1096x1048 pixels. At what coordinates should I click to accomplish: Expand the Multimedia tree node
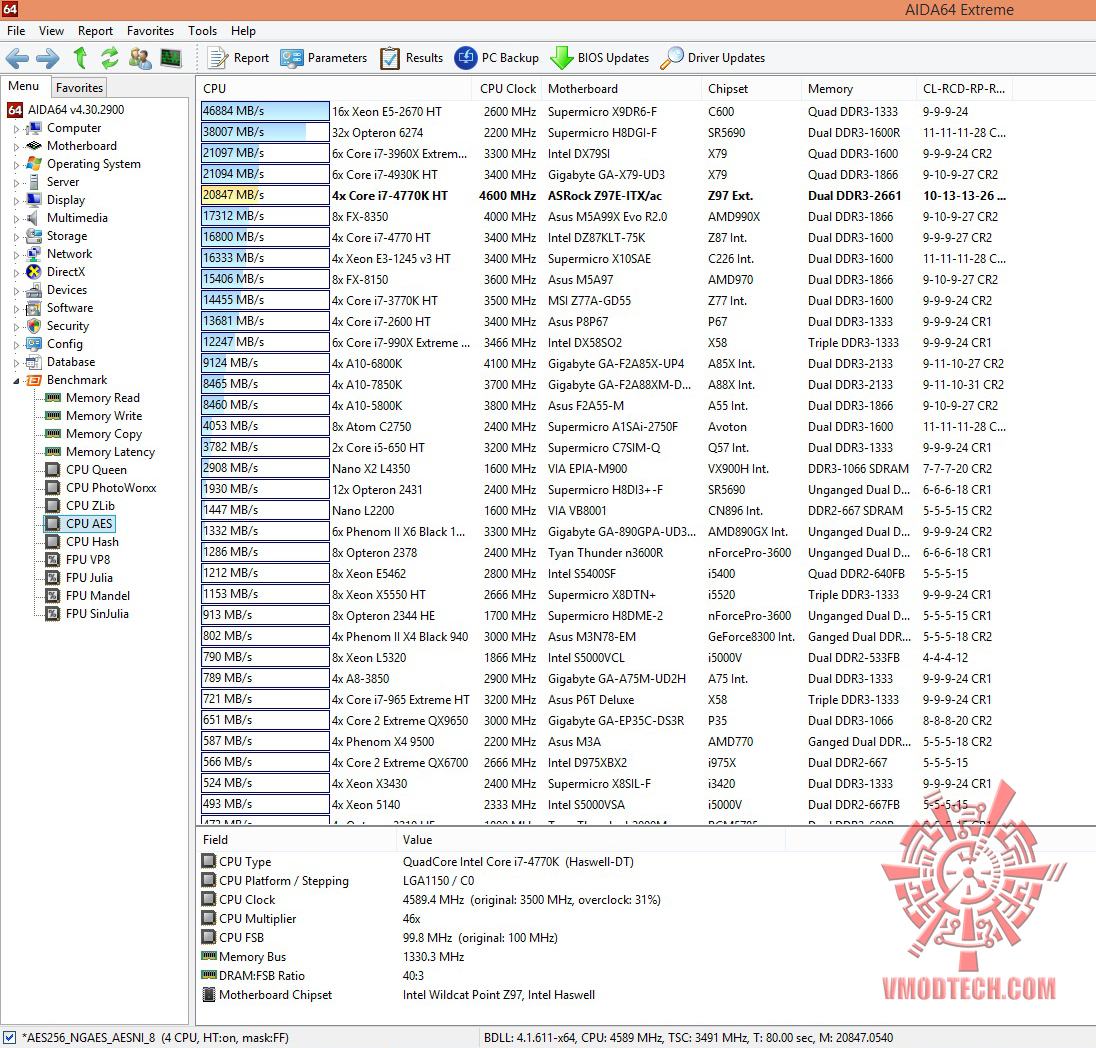coord(16,218)
